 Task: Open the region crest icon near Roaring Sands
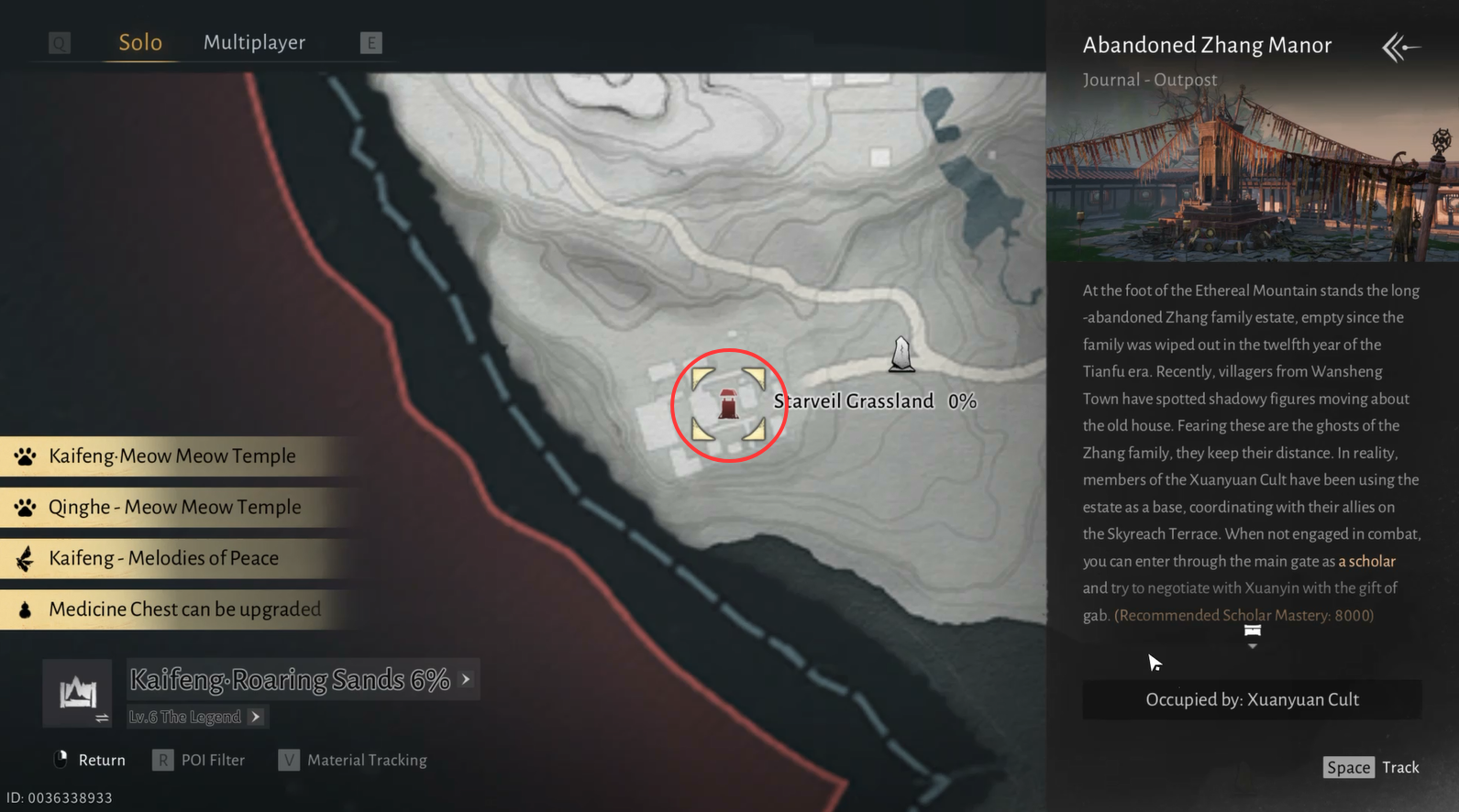click(78, 692)
